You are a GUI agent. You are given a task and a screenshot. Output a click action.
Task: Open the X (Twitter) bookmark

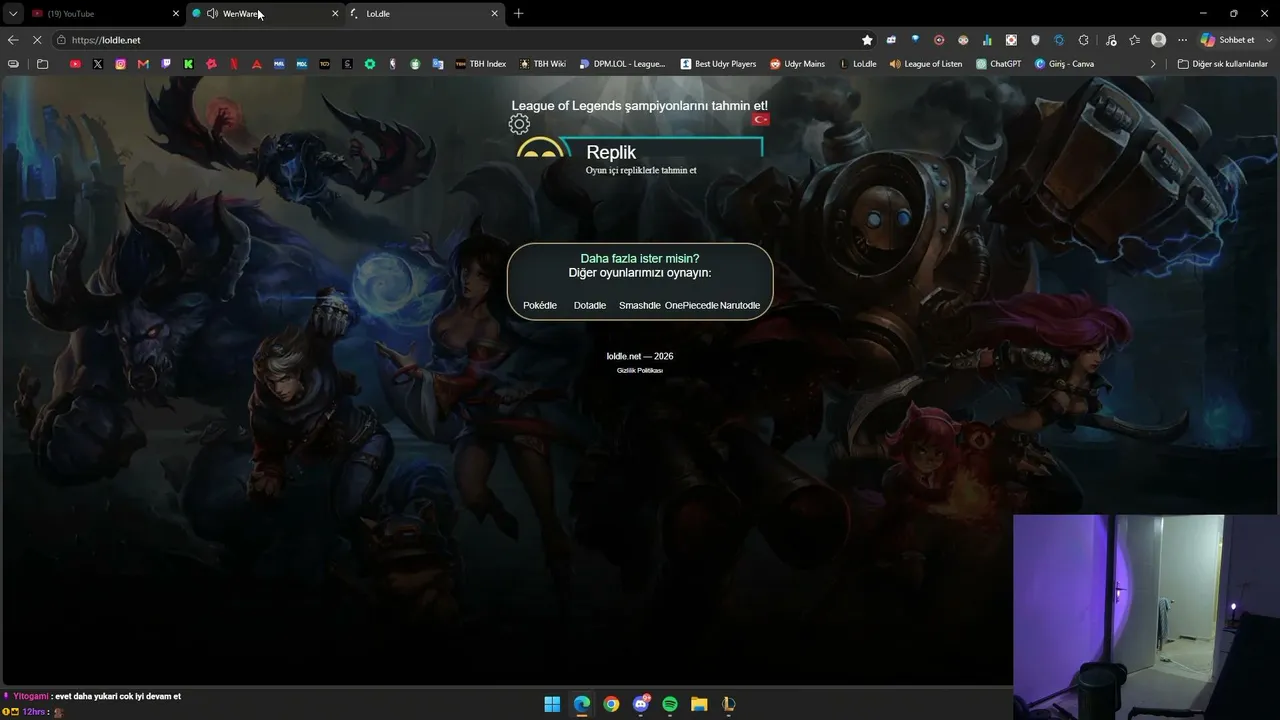click(x=98, y=64)
